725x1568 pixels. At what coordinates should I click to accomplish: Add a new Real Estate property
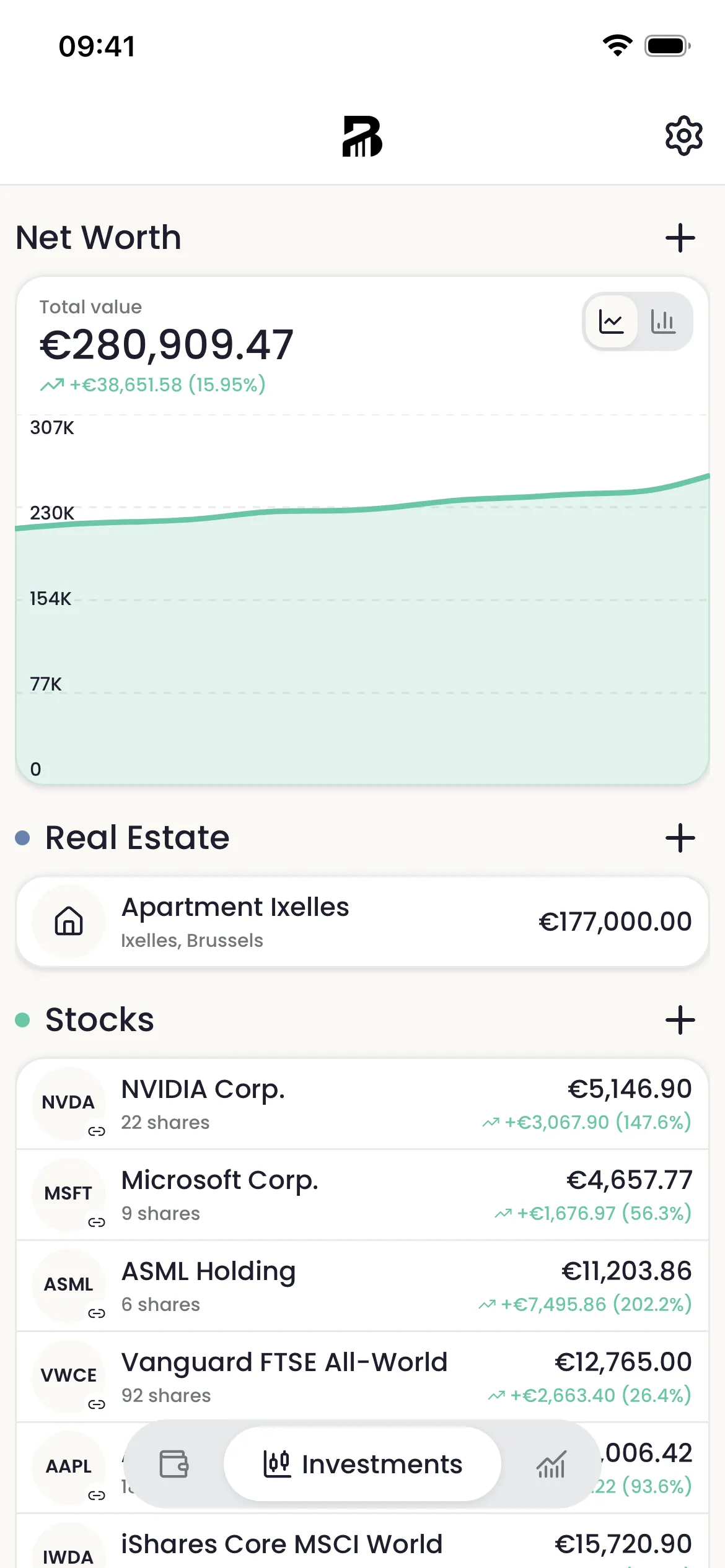coord(680,838)
